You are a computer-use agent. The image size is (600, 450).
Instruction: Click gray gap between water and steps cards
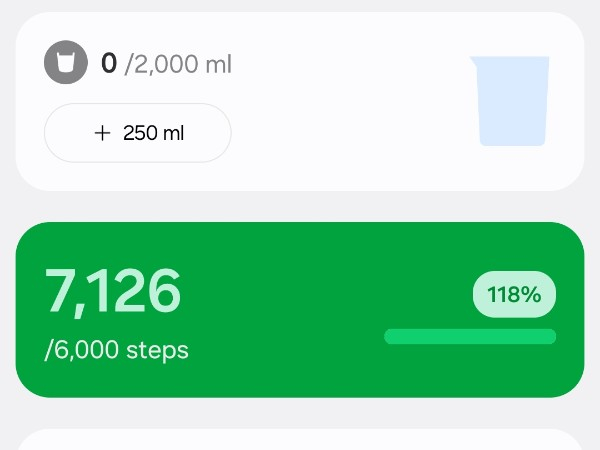(300, 206)
